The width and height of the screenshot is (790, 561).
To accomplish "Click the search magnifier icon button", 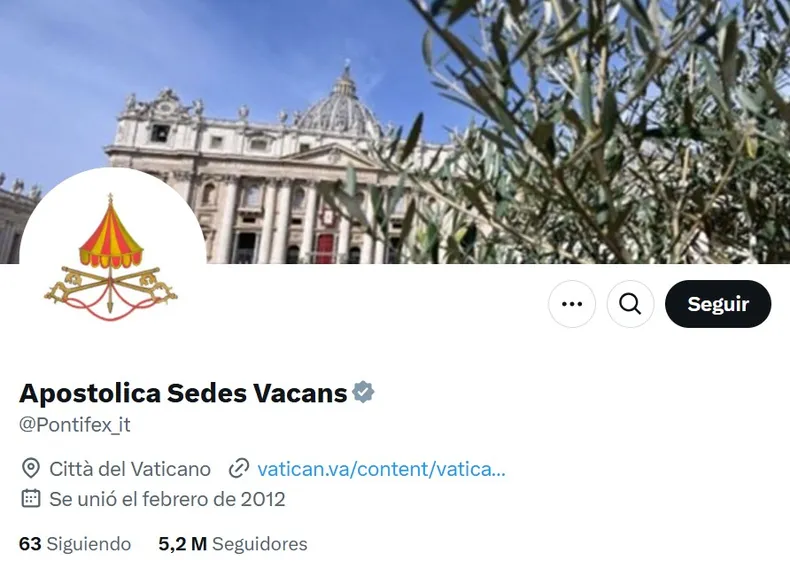I will pyautogui.click(x=630, y=304).
